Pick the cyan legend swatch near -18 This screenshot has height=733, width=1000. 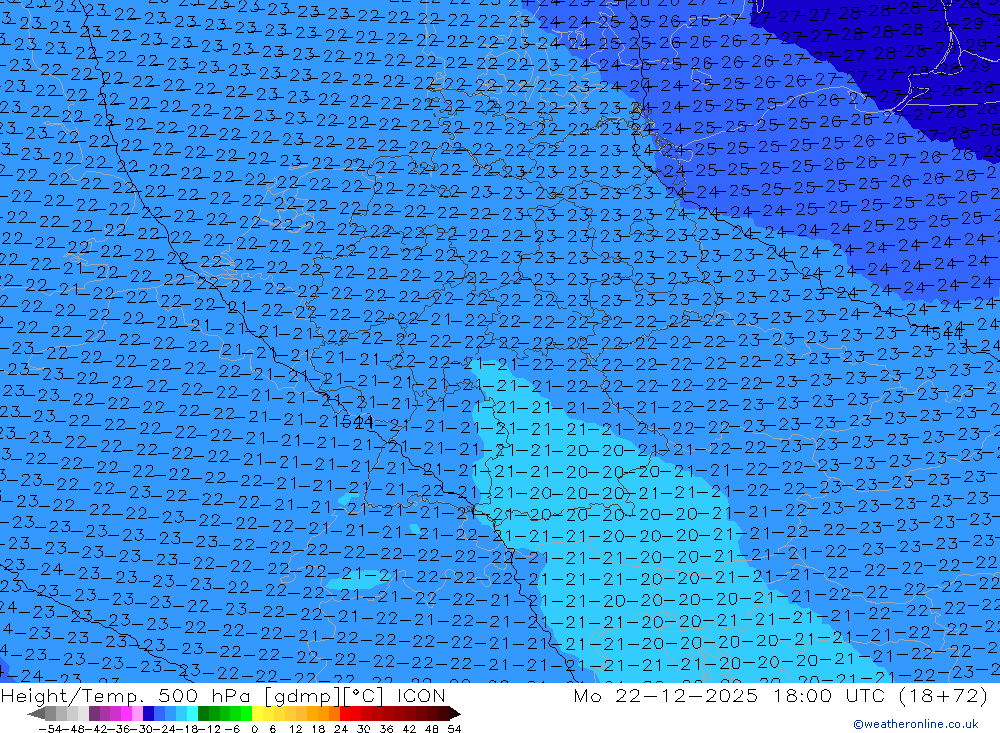tap(192, 713)
